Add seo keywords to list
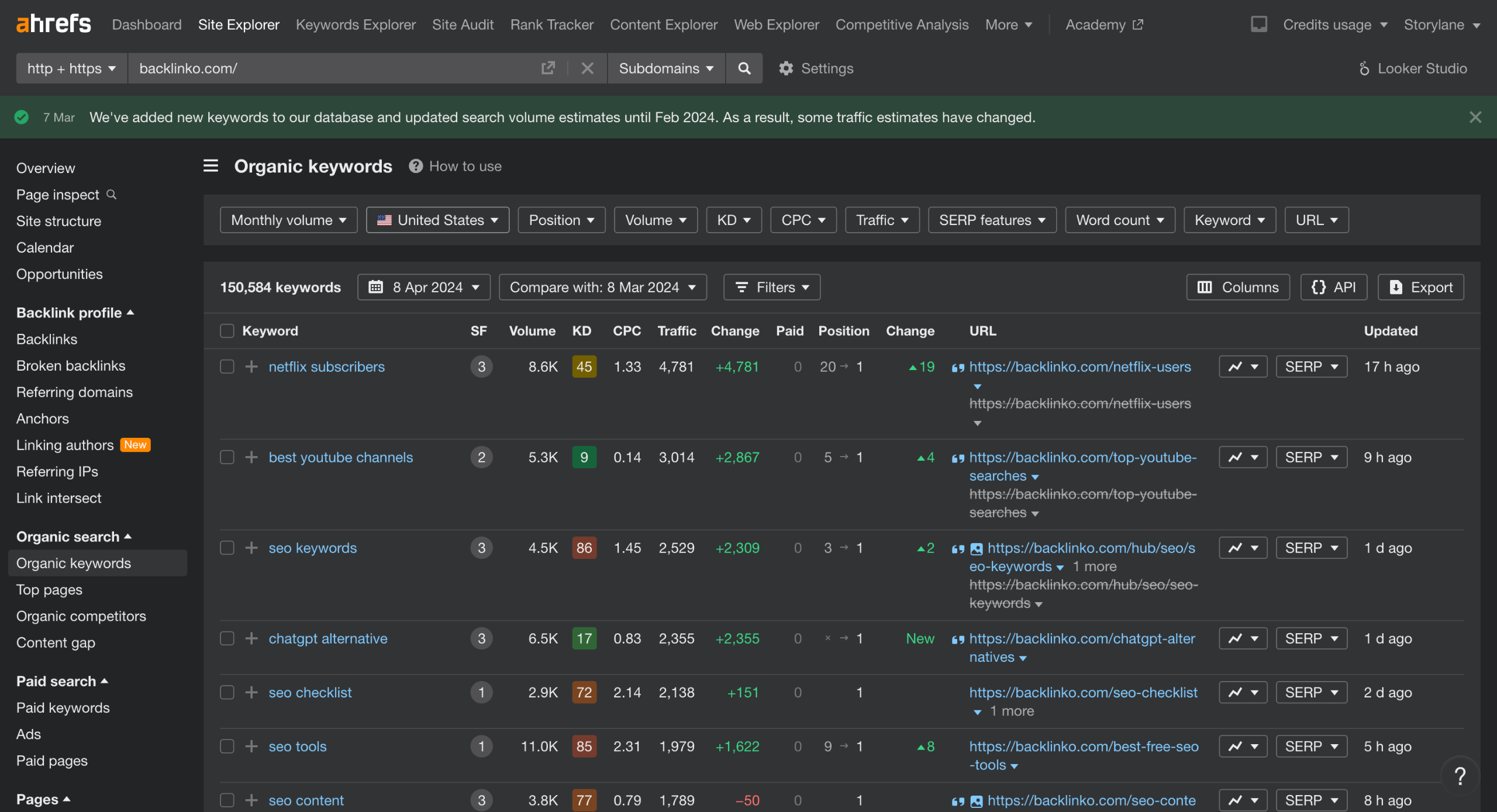The width and height of the screenshot is (1497, 812). coord(251,548)
